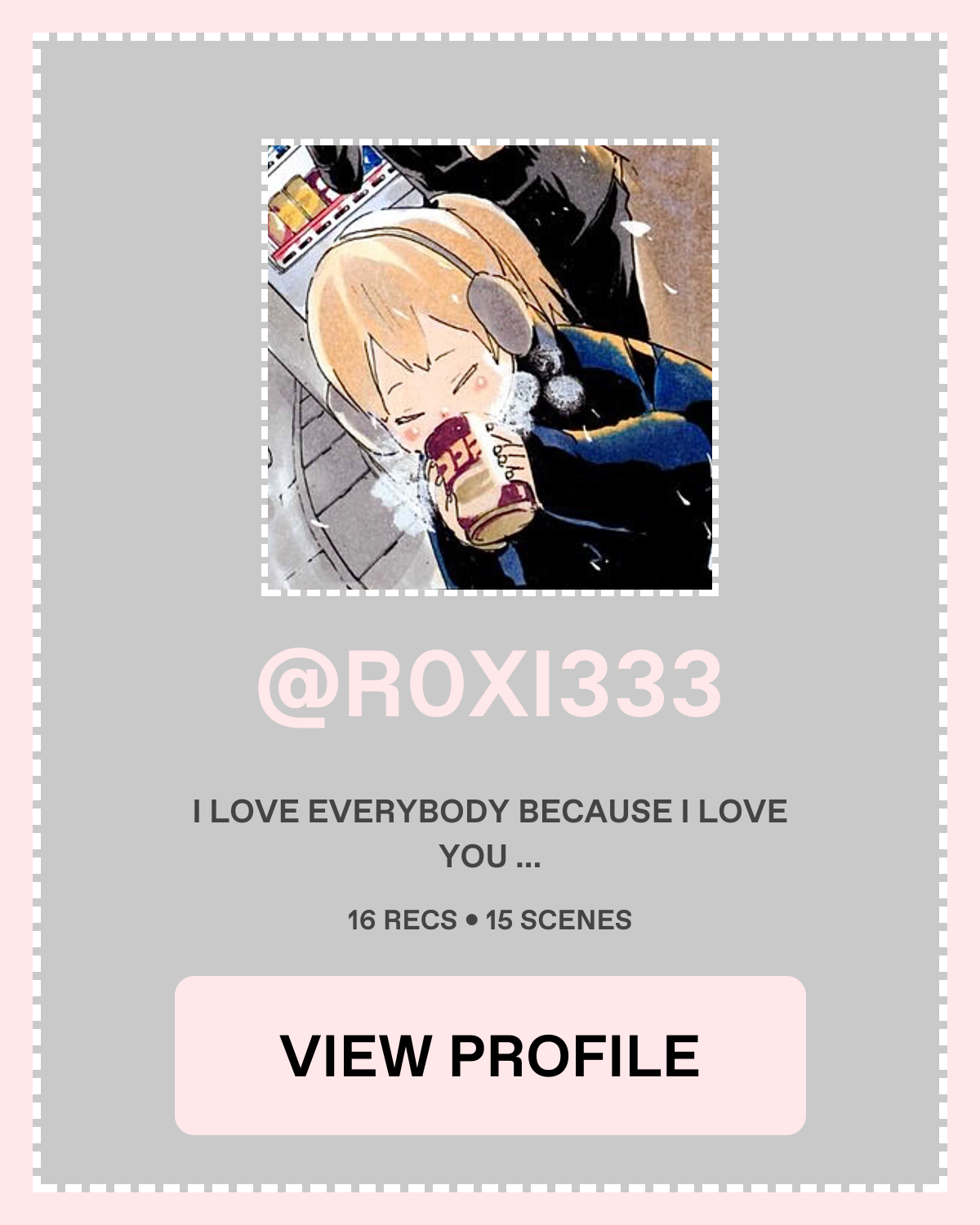
Task: Select the @ROXI333 username heading
Action: [490, 686]
